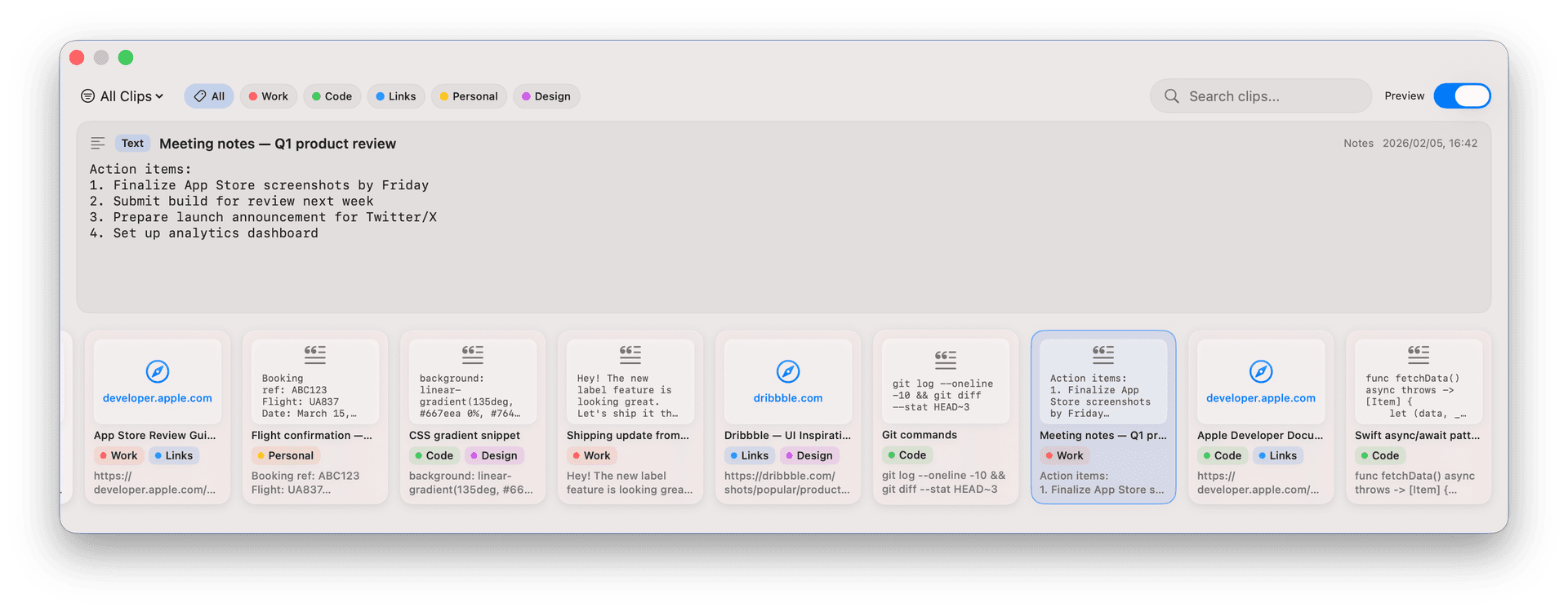Click Links tag on Apple Developer Docu card
The height and width of the screenshot is (612, 1568).
click(x=1277, y=456)
